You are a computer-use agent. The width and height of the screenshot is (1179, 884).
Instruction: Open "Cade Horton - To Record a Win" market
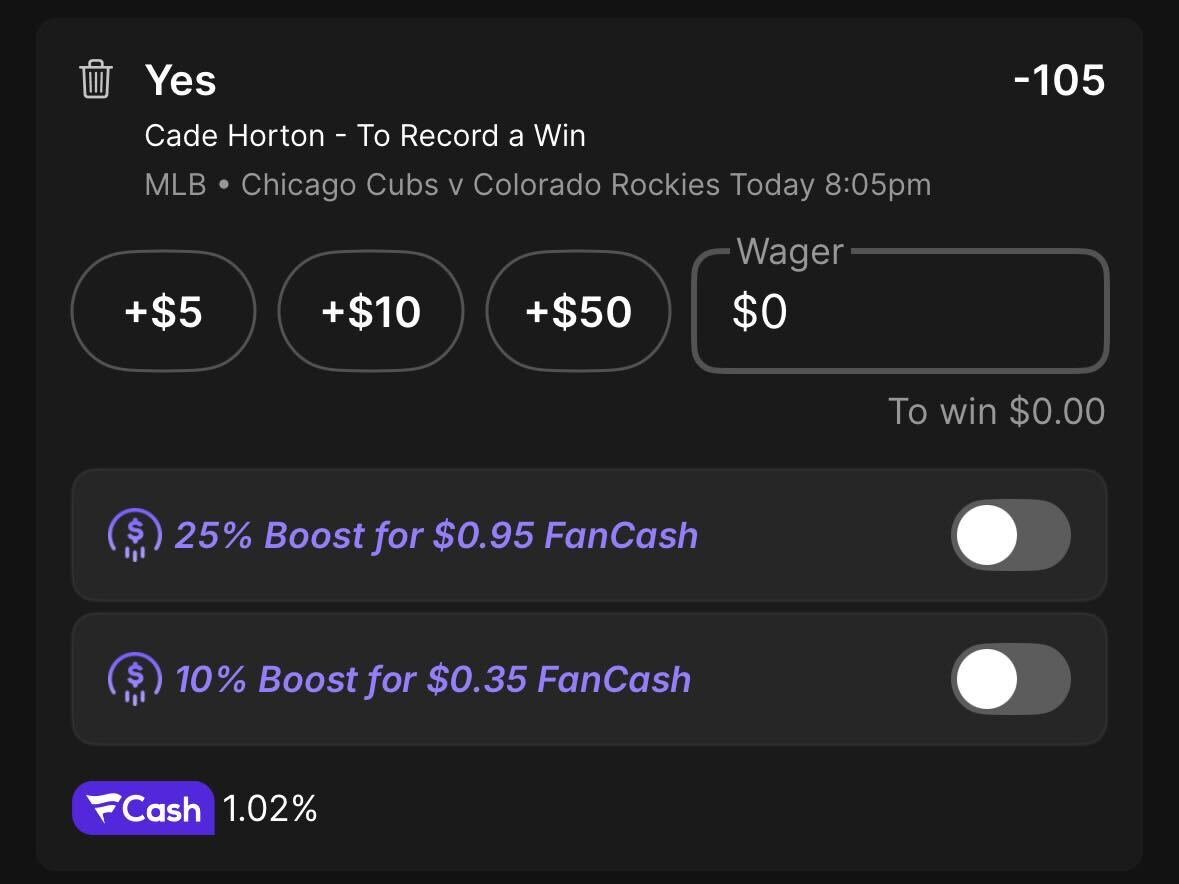(x=365, y=136)
